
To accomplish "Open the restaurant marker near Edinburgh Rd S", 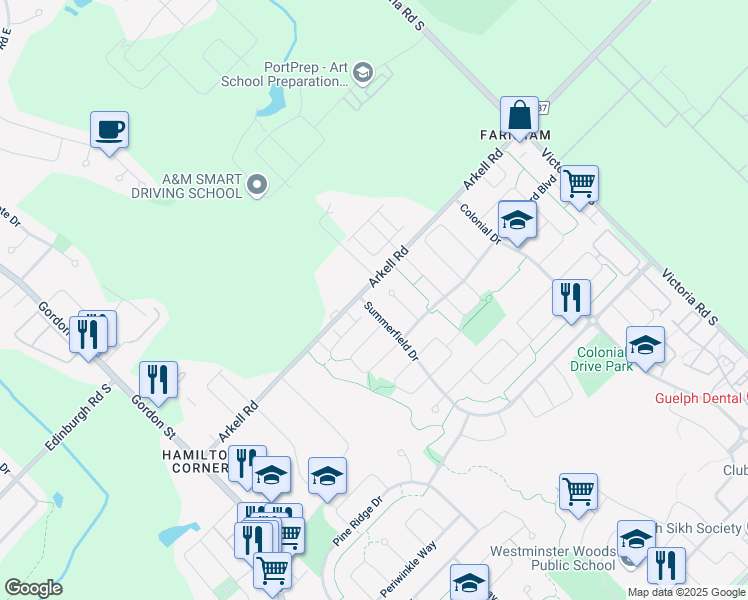I will pyautogui.click(x=158, y=383).
